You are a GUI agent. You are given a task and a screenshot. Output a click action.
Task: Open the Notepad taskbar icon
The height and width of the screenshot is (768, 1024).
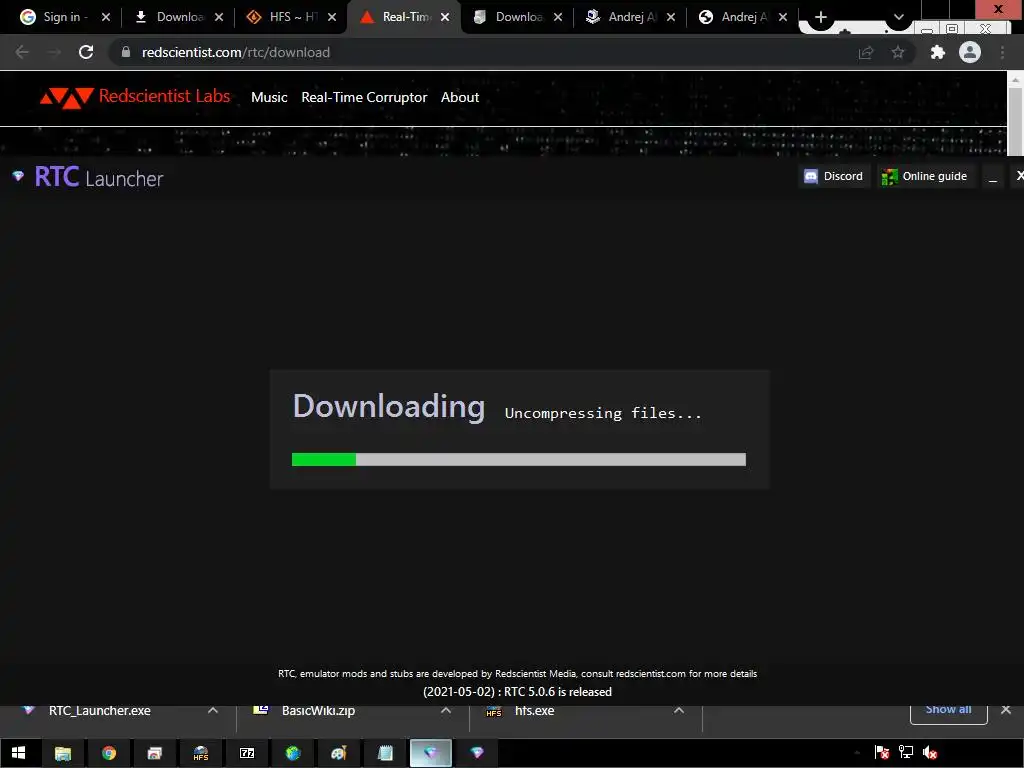[385, 753]
